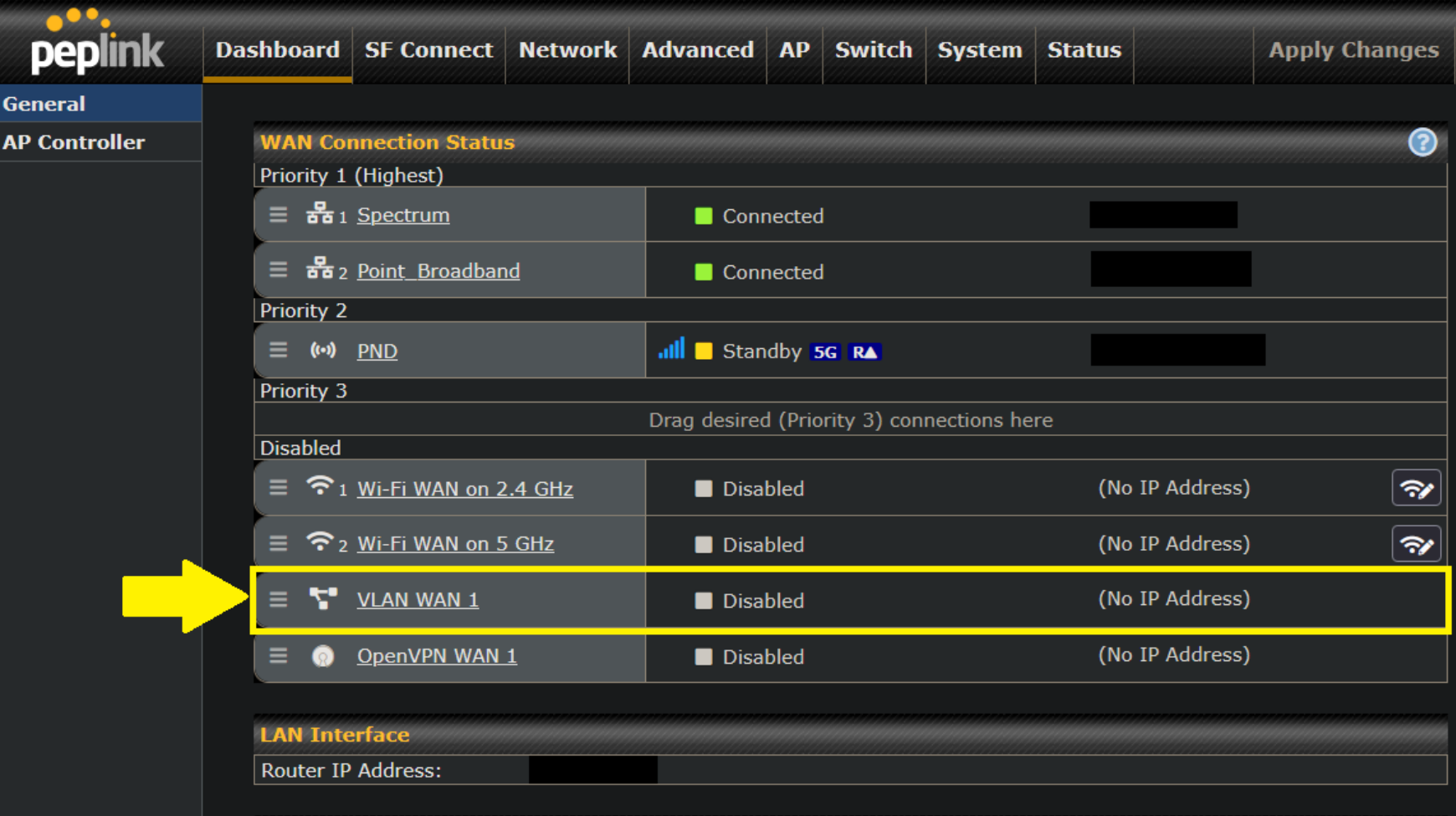Click the PND signal strength bars

point(671,348)
